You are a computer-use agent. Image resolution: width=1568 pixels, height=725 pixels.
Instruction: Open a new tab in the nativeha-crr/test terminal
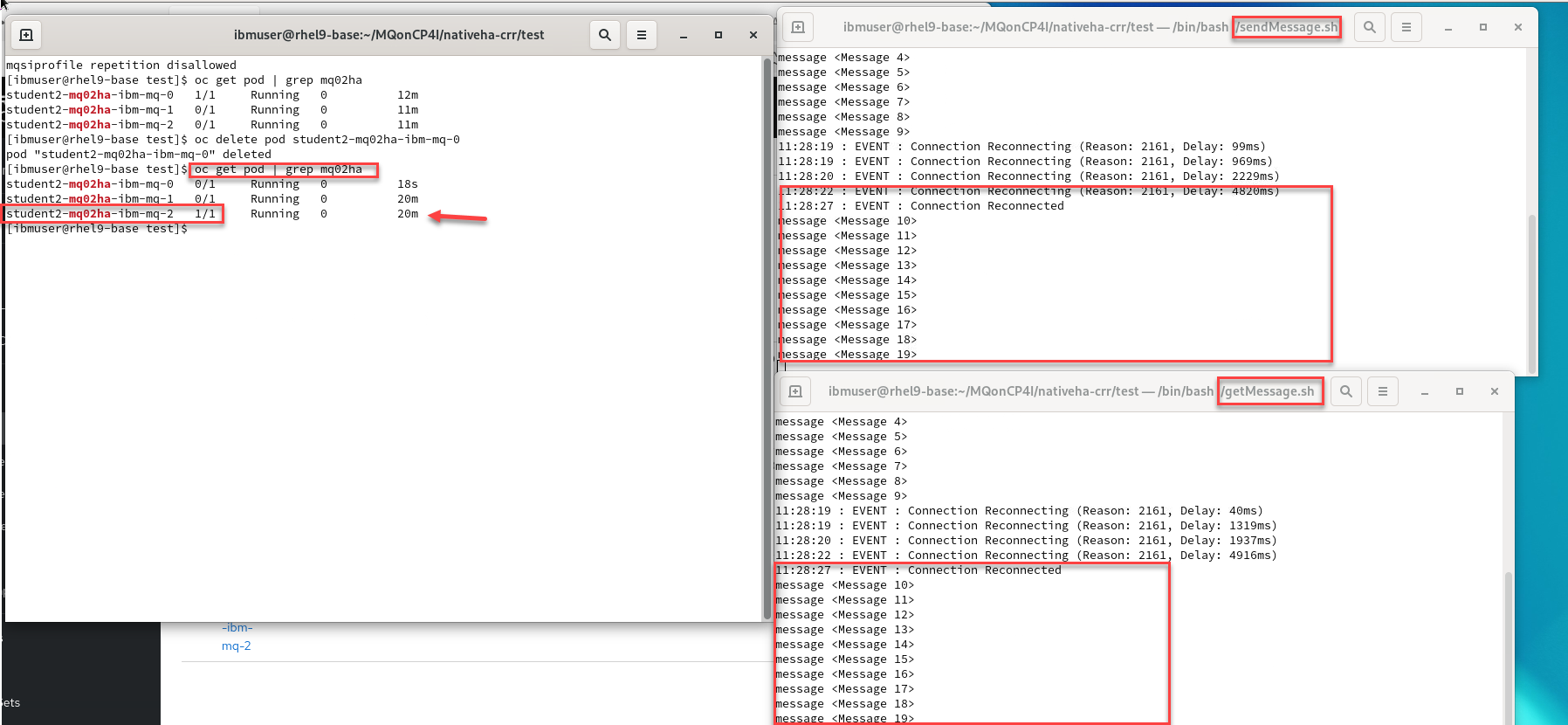(26, 35)
